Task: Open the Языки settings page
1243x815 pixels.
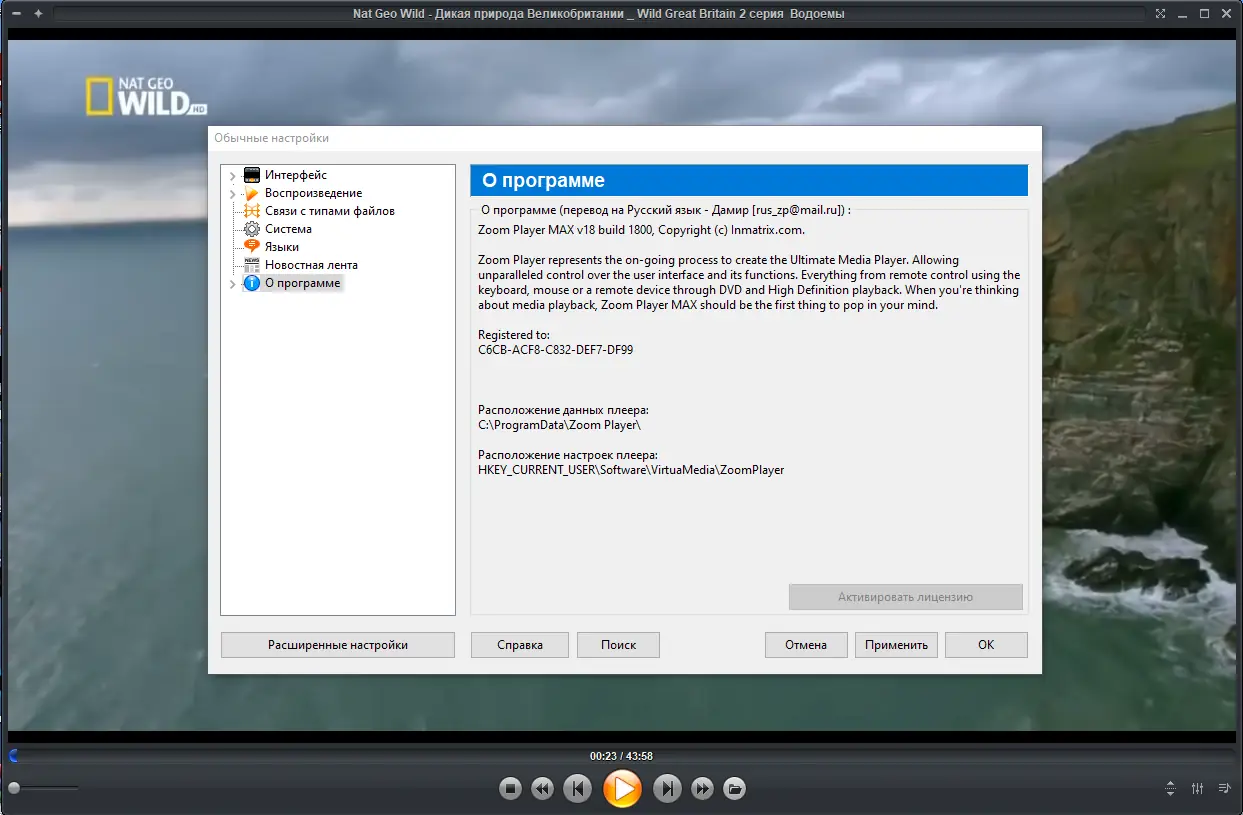Action: (282, 247)
